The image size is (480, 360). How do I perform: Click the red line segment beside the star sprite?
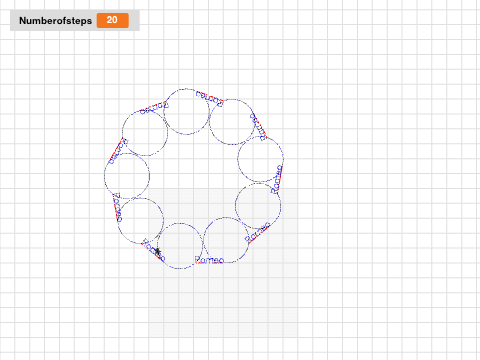point(153,251)
